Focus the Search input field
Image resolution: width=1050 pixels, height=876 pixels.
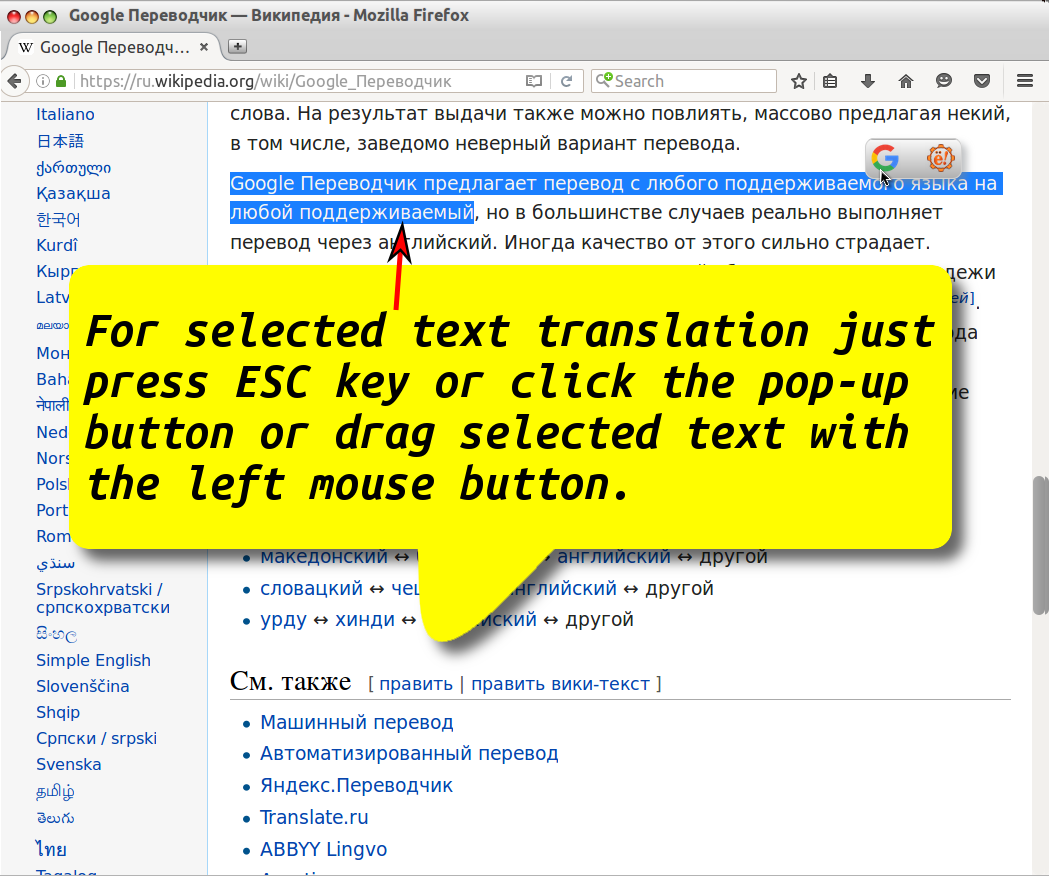684,81
